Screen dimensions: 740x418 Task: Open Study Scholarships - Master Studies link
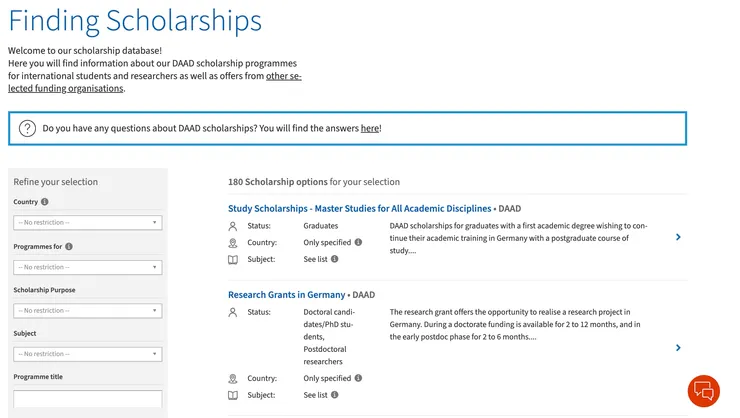360,209
